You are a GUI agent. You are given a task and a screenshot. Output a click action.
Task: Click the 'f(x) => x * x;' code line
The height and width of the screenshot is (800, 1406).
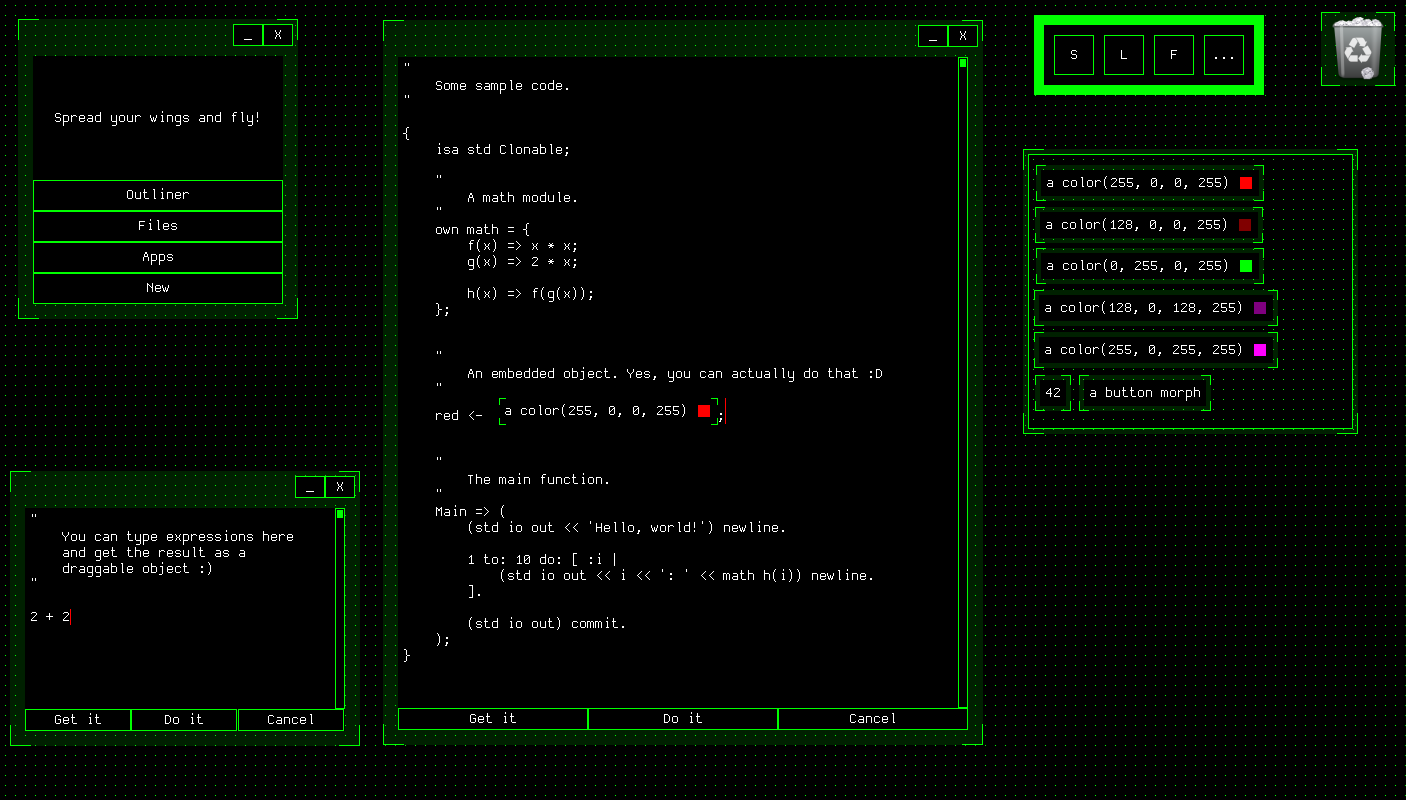522,246
